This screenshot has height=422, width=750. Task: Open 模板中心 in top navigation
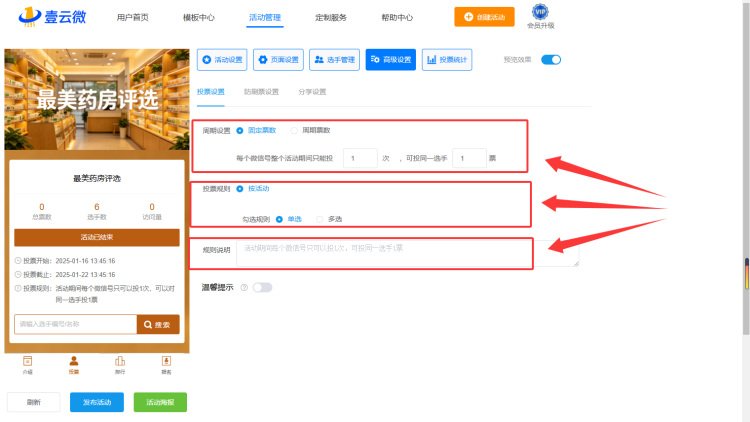[x=199, y=18]
